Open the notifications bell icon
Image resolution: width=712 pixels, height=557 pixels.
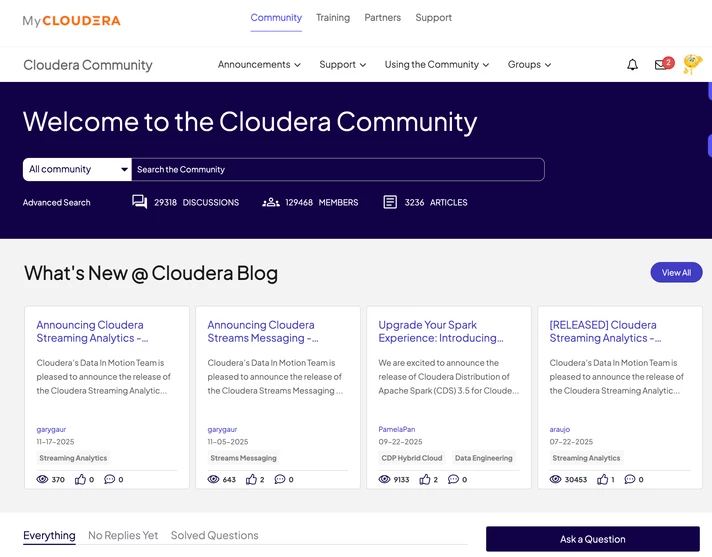pos(632,65)
